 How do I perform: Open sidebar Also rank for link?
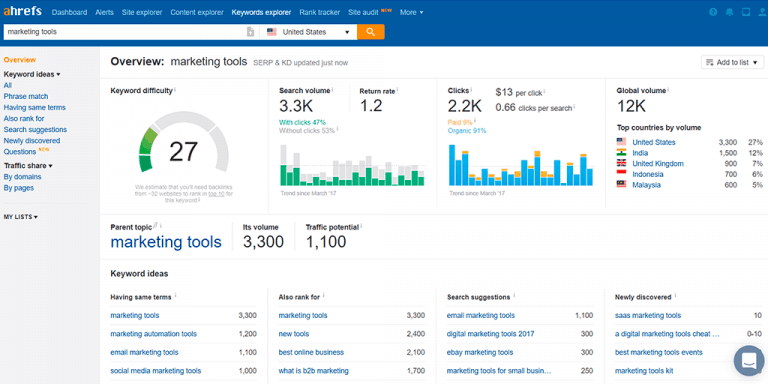[x=24, y=119]
